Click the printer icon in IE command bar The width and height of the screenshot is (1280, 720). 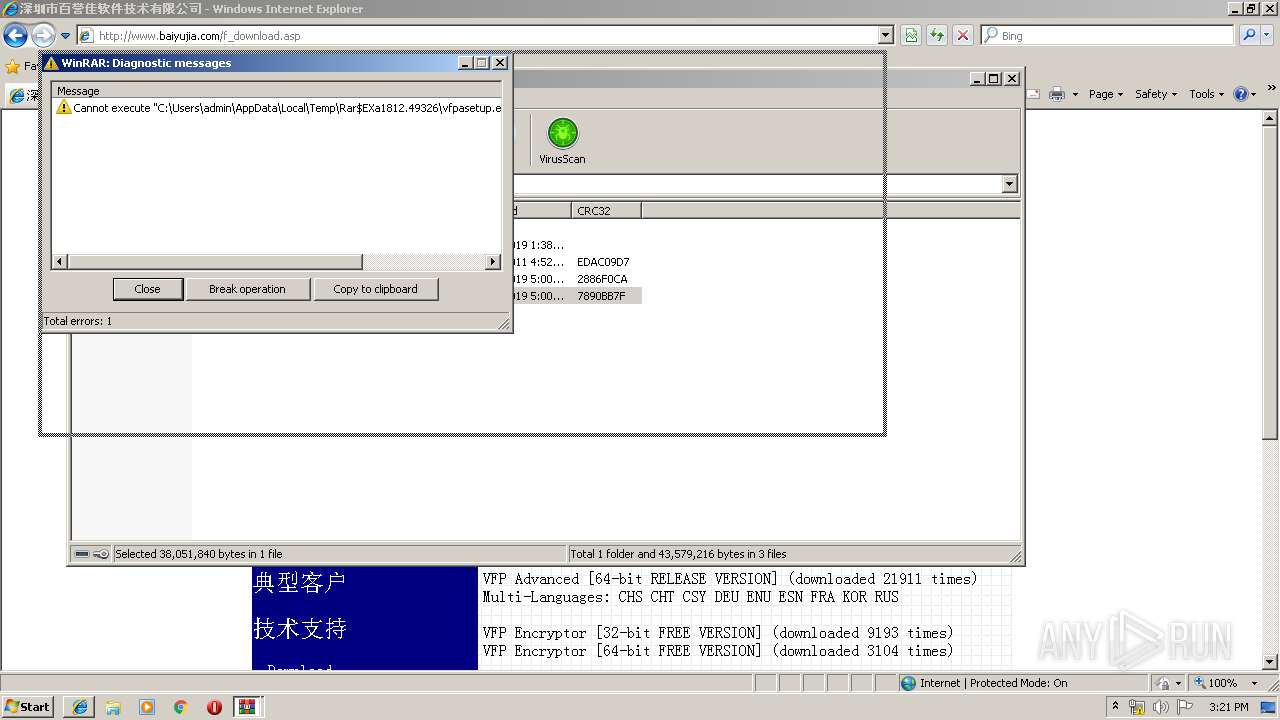pos(1057,94)
